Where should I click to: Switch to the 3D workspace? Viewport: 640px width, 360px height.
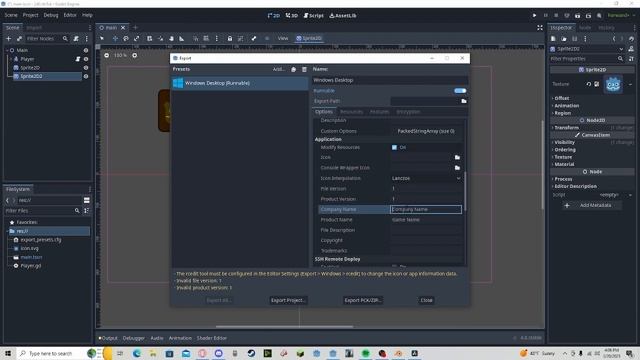coord(291,16)
